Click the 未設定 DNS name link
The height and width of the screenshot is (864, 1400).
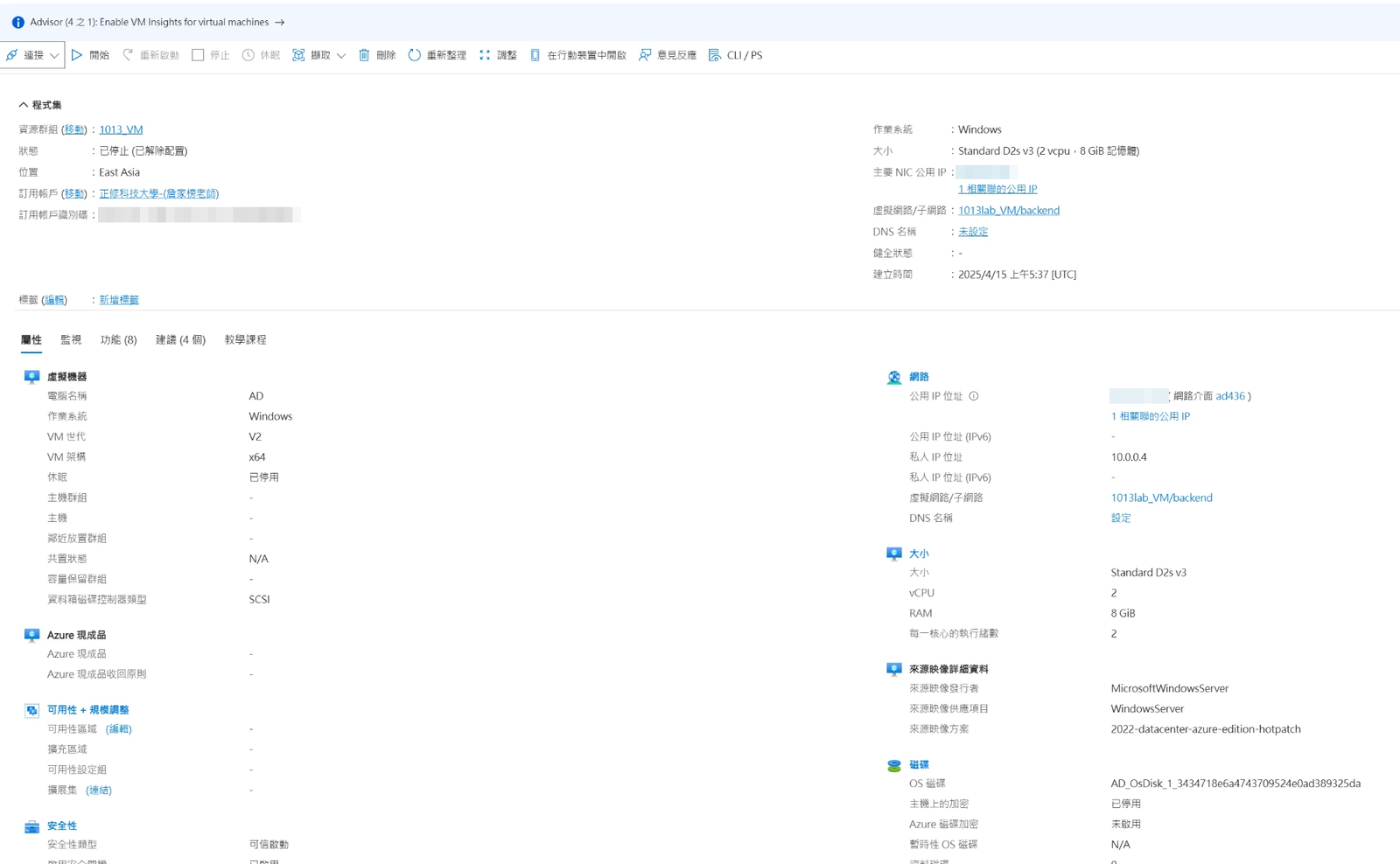pyautogui.click(x=973, y=232)
